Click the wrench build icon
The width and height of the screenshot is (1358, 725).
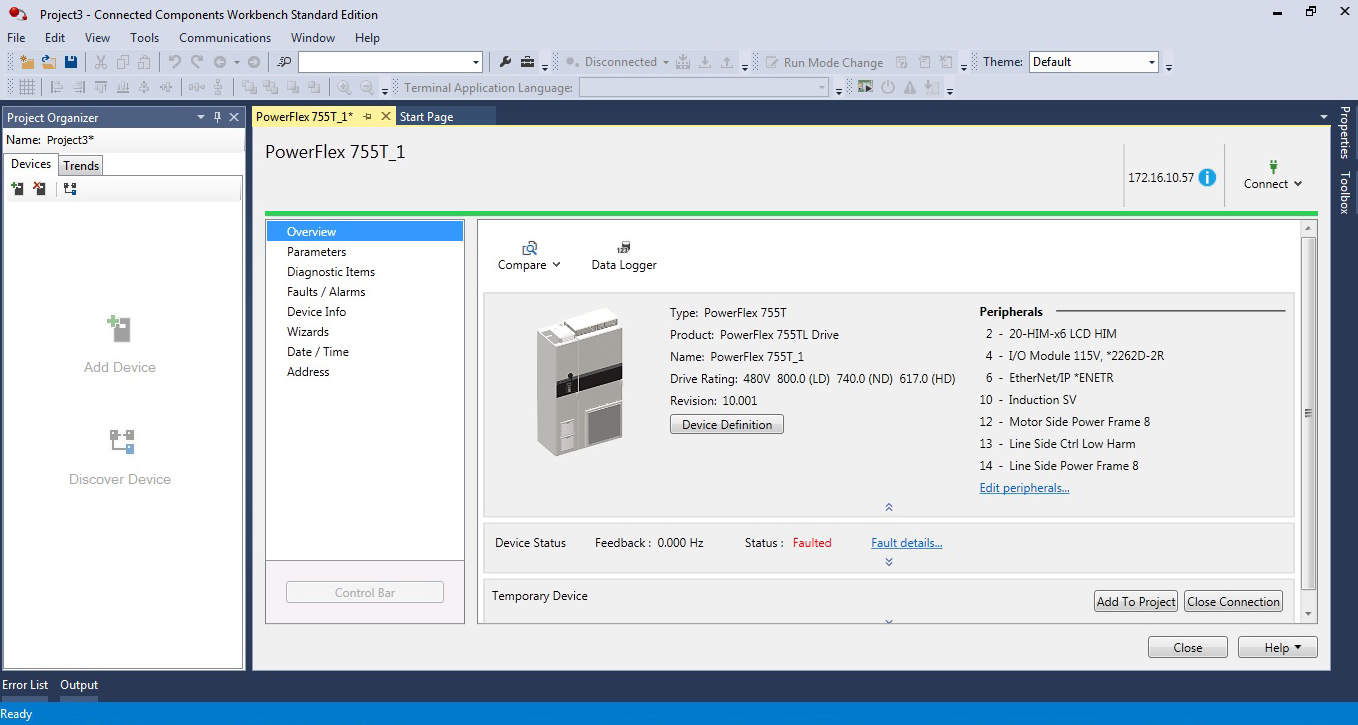(505, 62)
